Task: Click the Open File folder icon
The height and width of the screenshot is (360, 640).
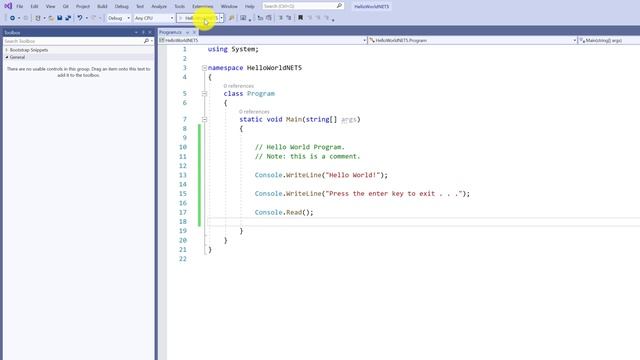Action: tap(51, 18)
